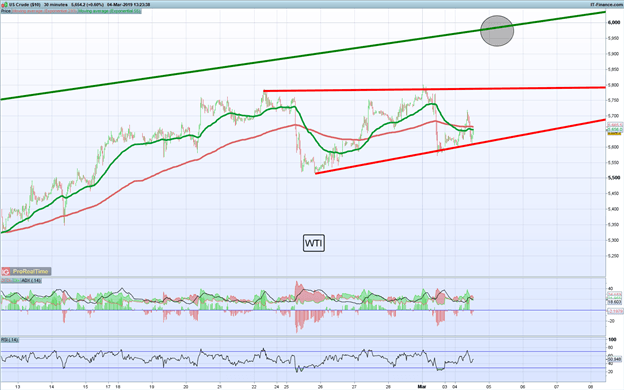Click the RSI (14) indicator label
This screenshot has width=624, height=390.
10,340
